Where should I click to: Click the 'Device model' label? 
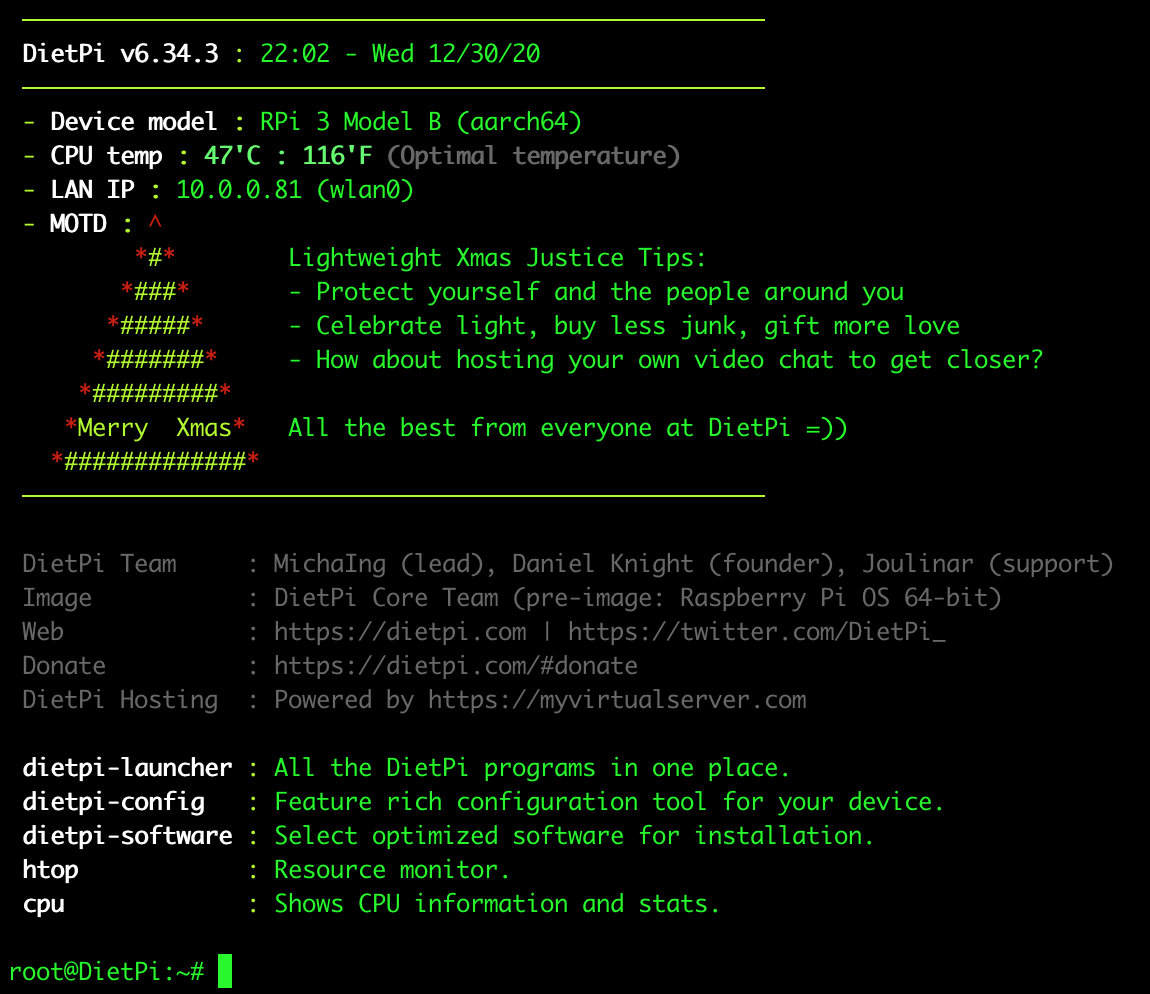coord(133,122)
